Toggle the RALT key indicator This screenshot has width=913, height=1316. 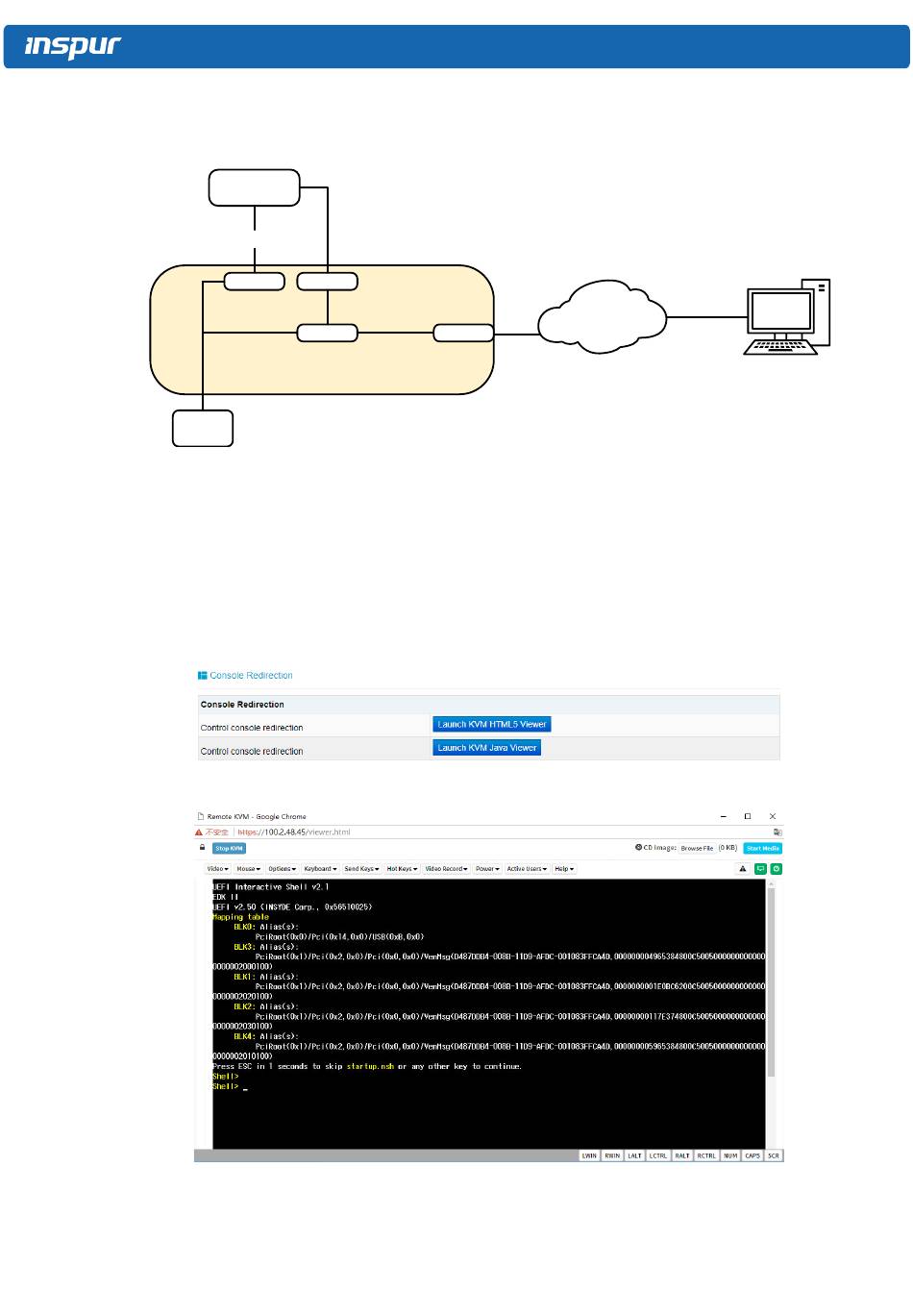(x=682, y=1156)
